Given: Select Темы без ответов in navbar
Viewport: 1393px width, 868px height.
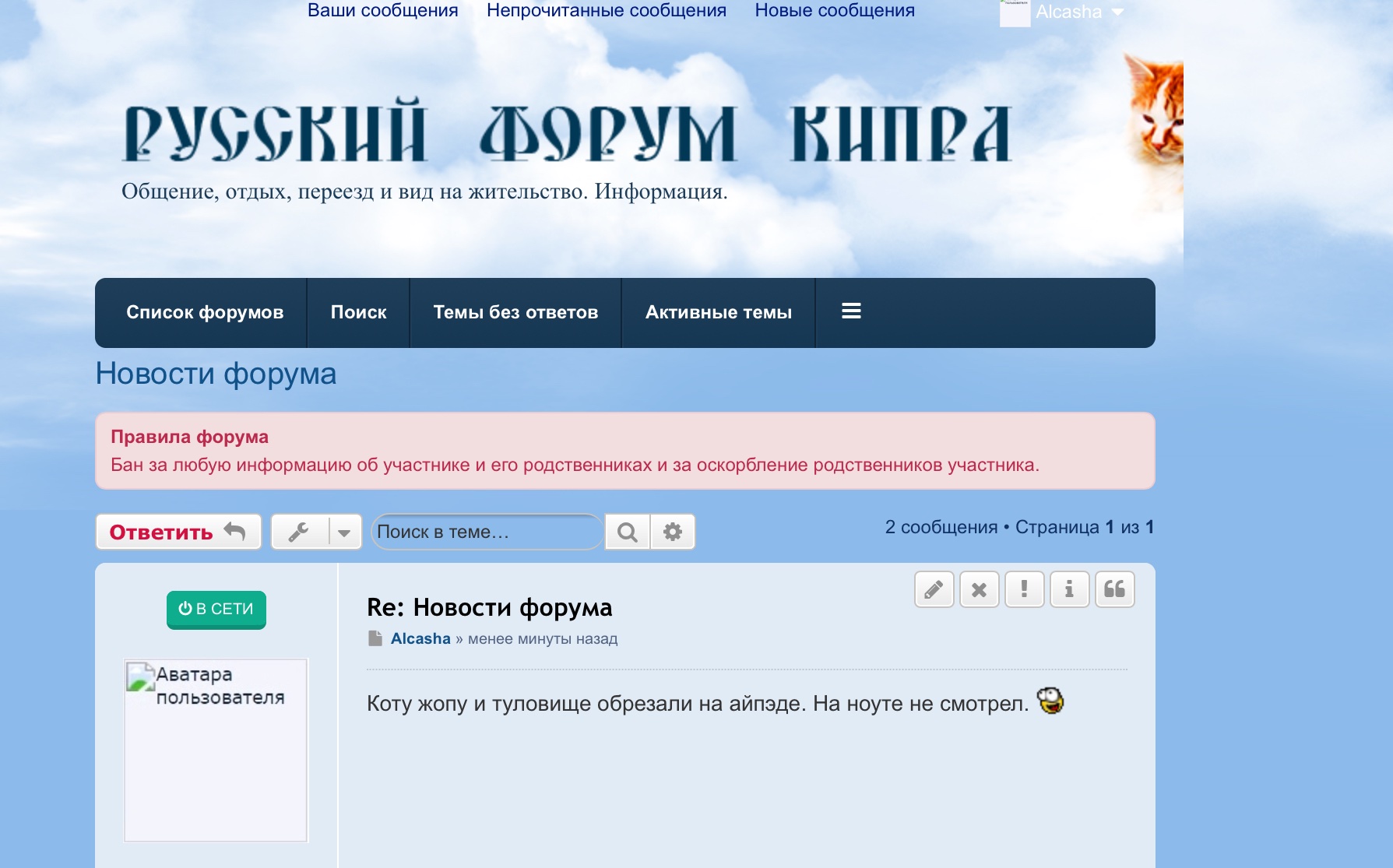Looking at the screenshot, I should coord(515,312).
